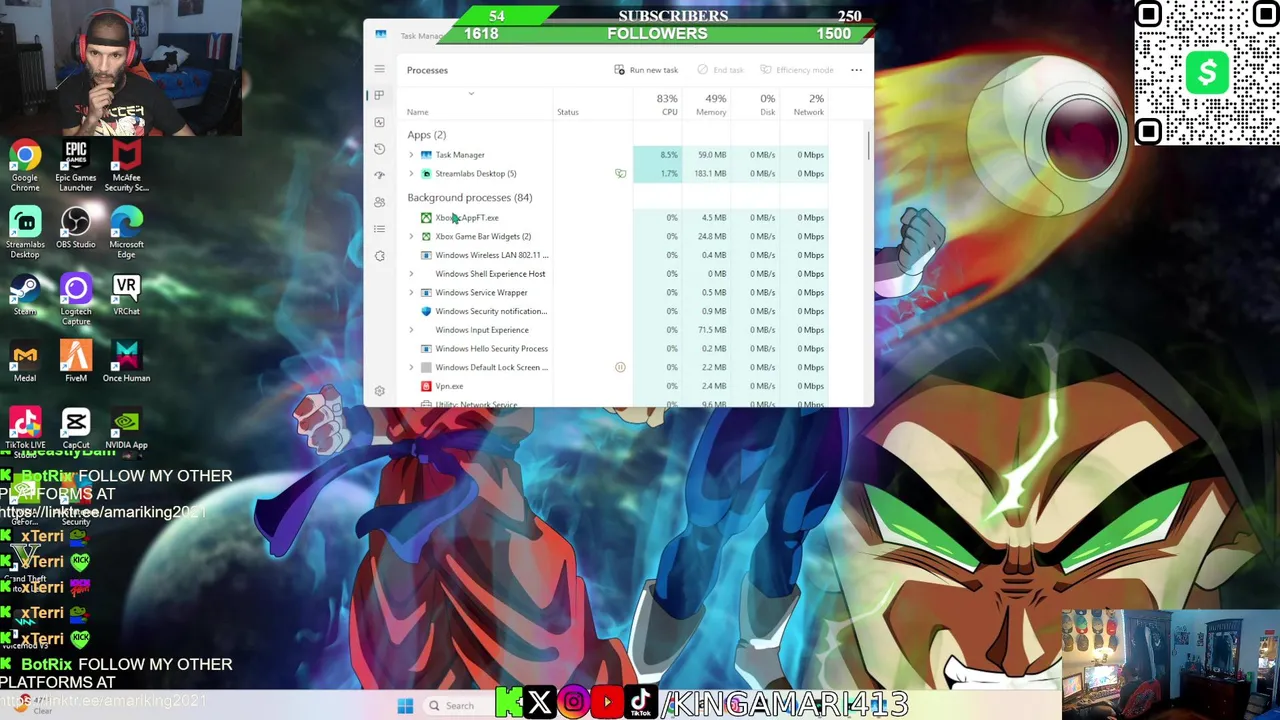This screenshot has height=720, width=1280.
Task: Open Logitech Capture desktop icon
Action: pyautogui.click(x=76, y=300)
